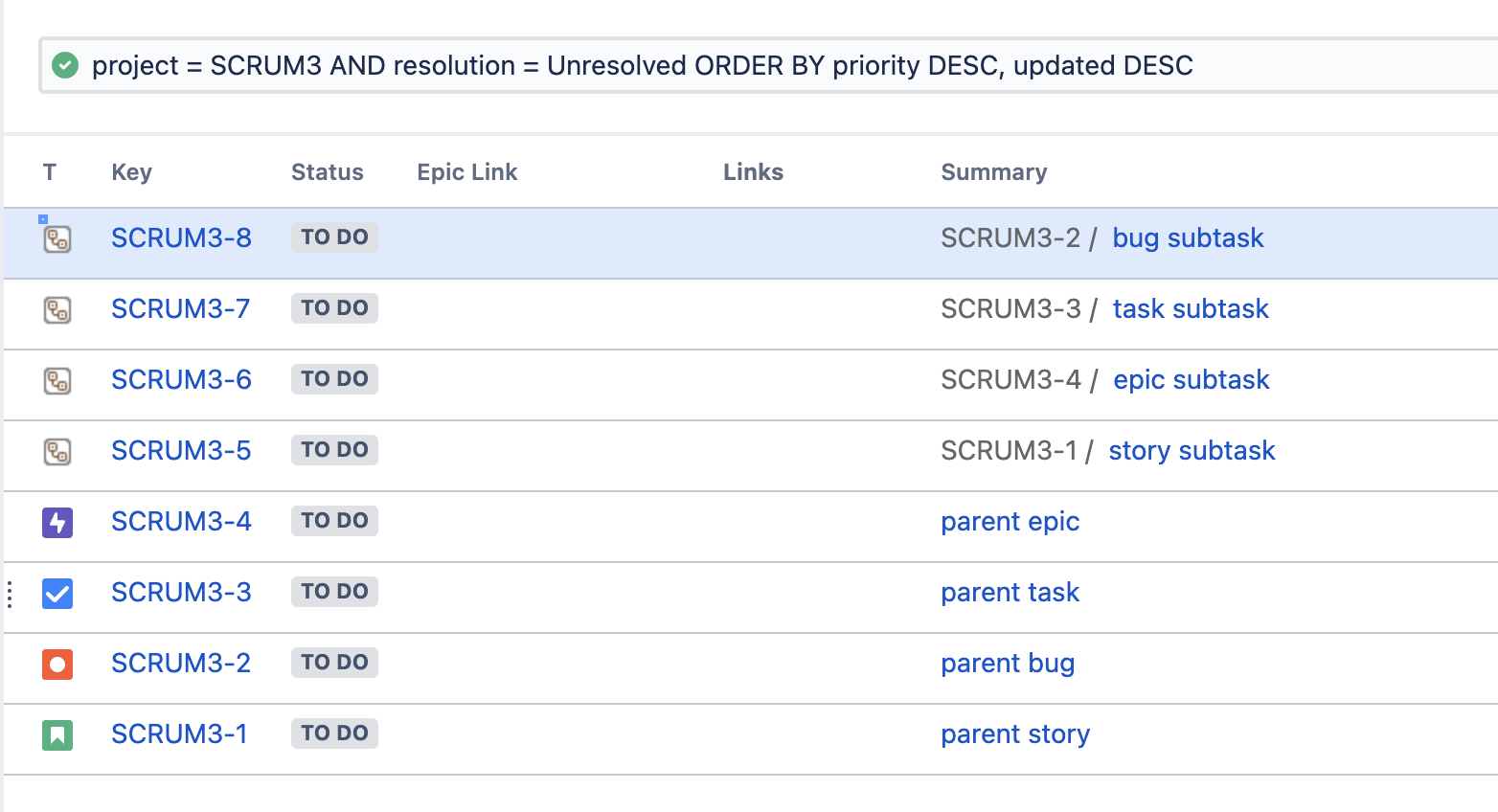Open the 'parent story' summary link
The width and height of the screenshot is (1498, 812).
point(1015,734)
